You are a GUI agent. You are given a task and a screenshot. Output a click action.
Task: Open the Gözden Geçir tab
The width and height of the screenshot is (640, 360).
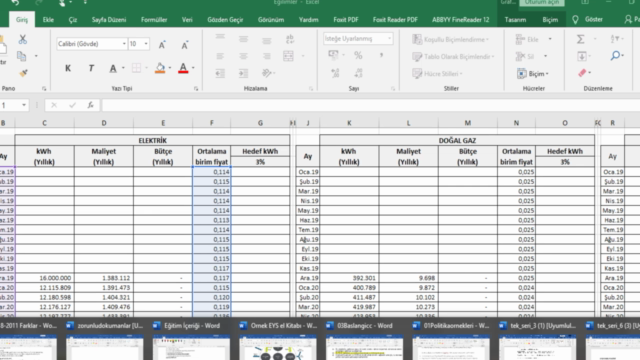click(225, 20)
